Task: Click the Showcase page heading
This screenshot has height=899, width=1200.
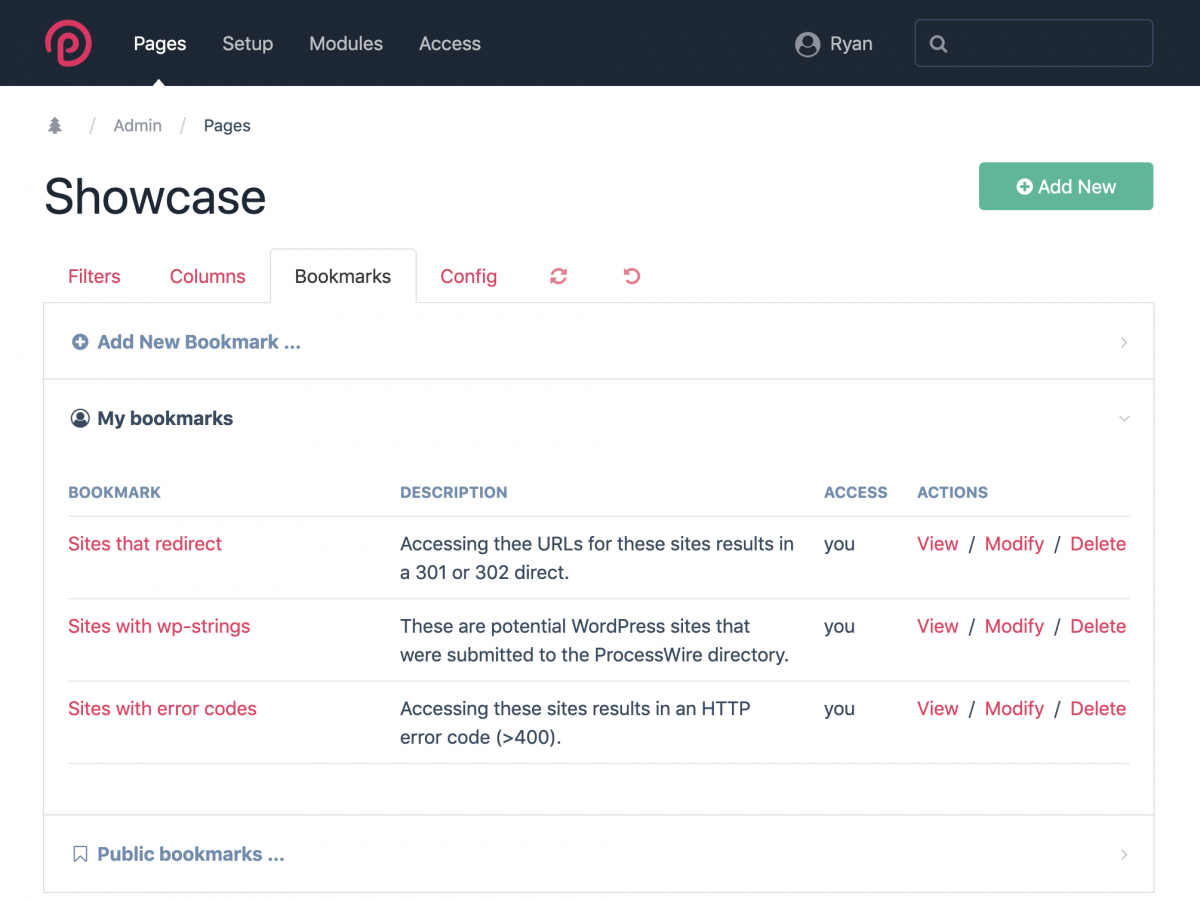Action: click(155, 197)
